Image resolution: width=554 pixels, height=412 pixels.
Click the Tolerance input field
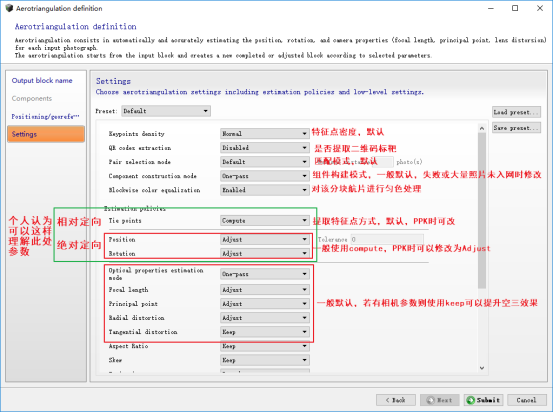tap(387, 240)
